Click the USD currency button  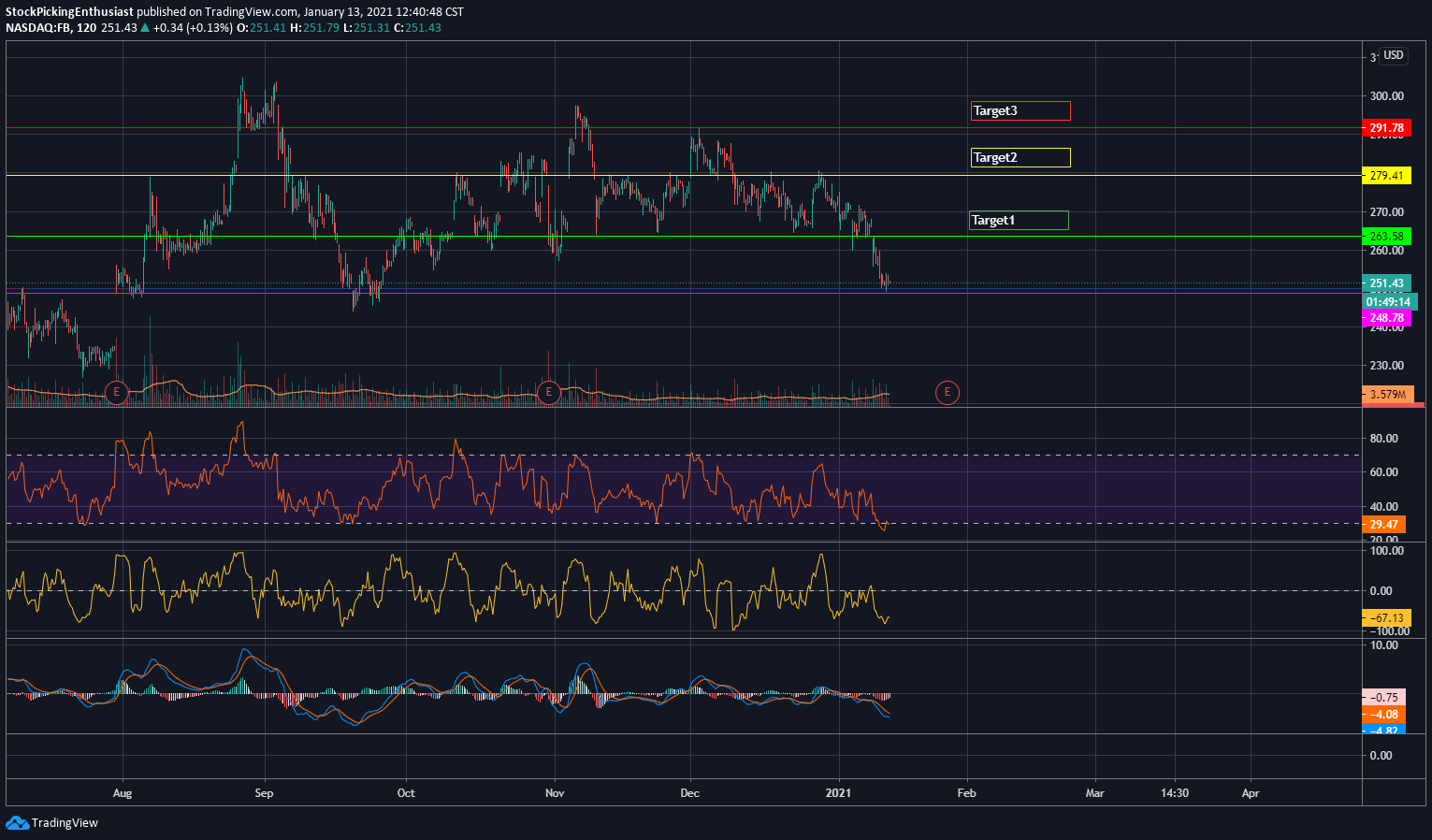1394,55
